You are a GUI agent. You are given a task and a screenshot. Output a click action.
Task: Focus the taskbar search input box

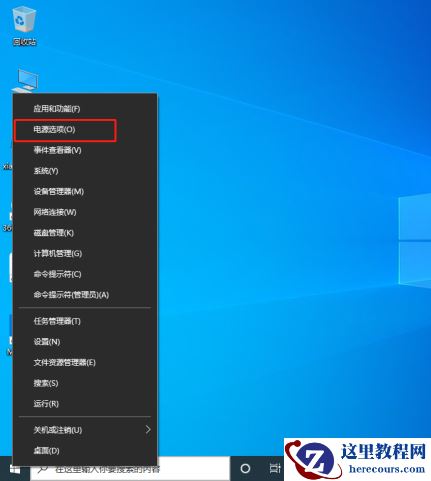point(130,469)
